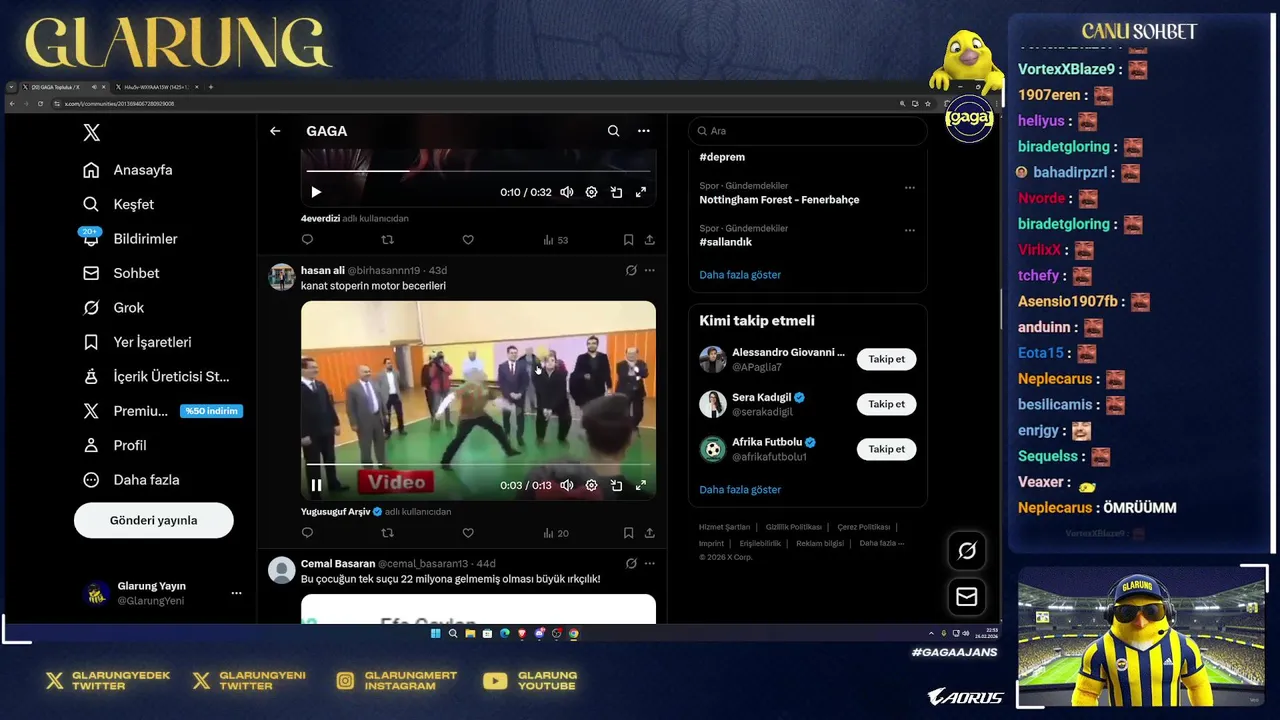
Task: Click the Gönderi yayınla button
Action: click(x=154, y=520)
